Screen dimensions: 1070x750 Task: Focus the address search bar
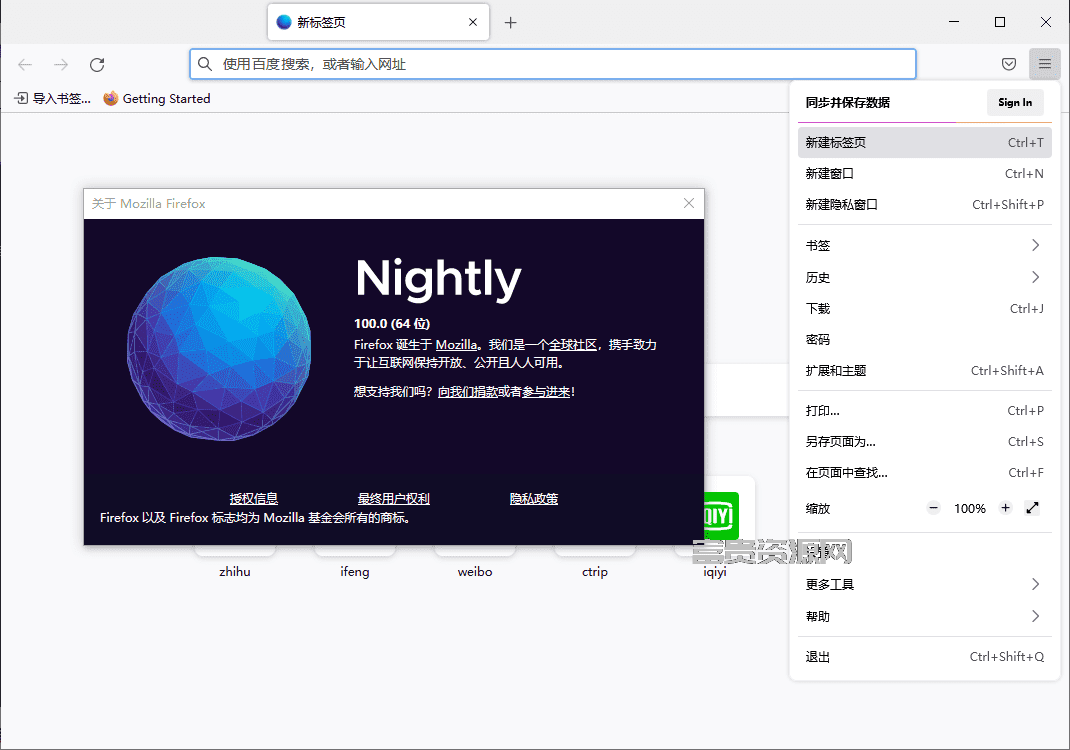coord(553,64)
